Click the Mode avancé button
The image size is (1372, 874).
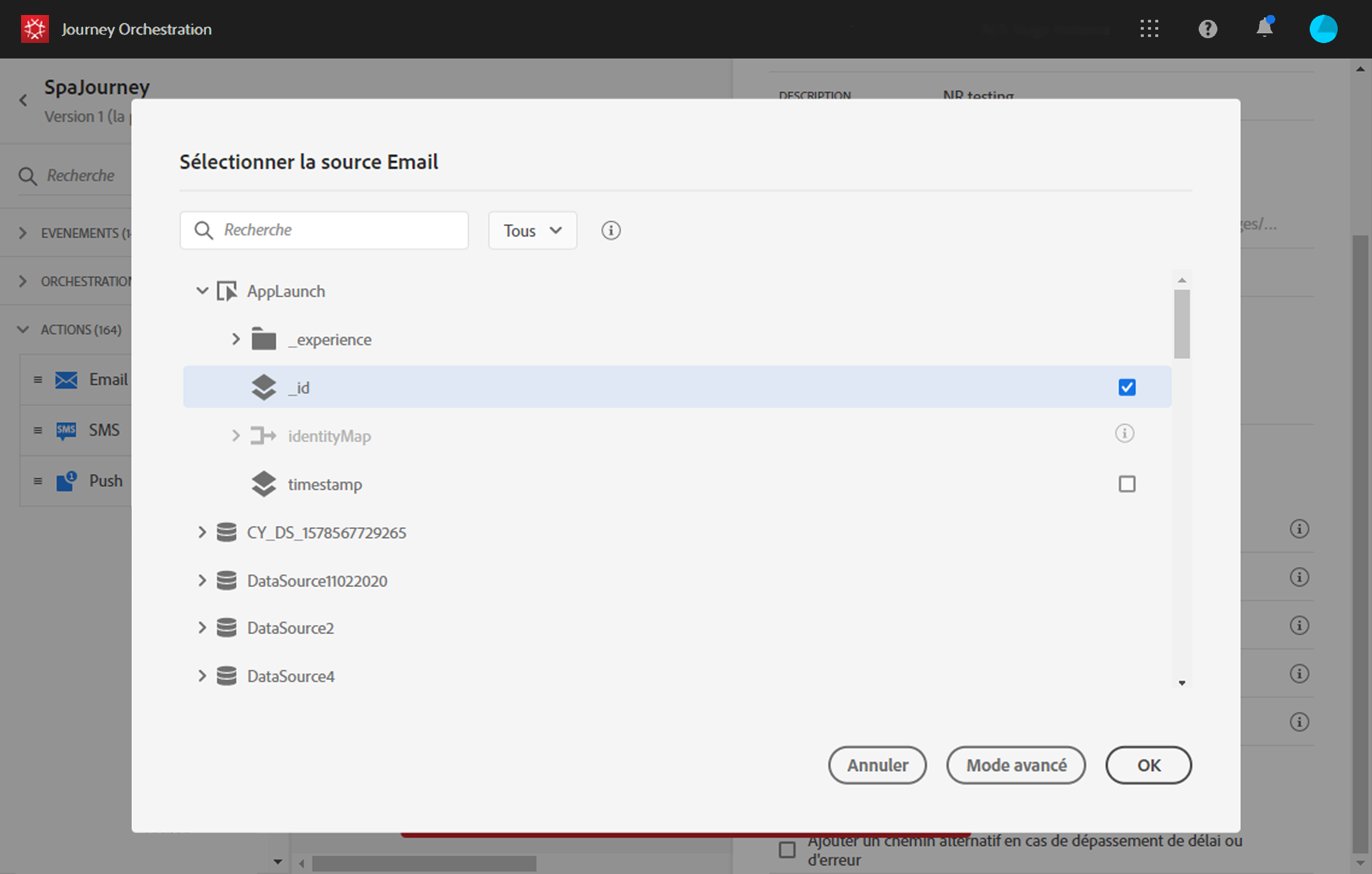tap(1016, 765)
